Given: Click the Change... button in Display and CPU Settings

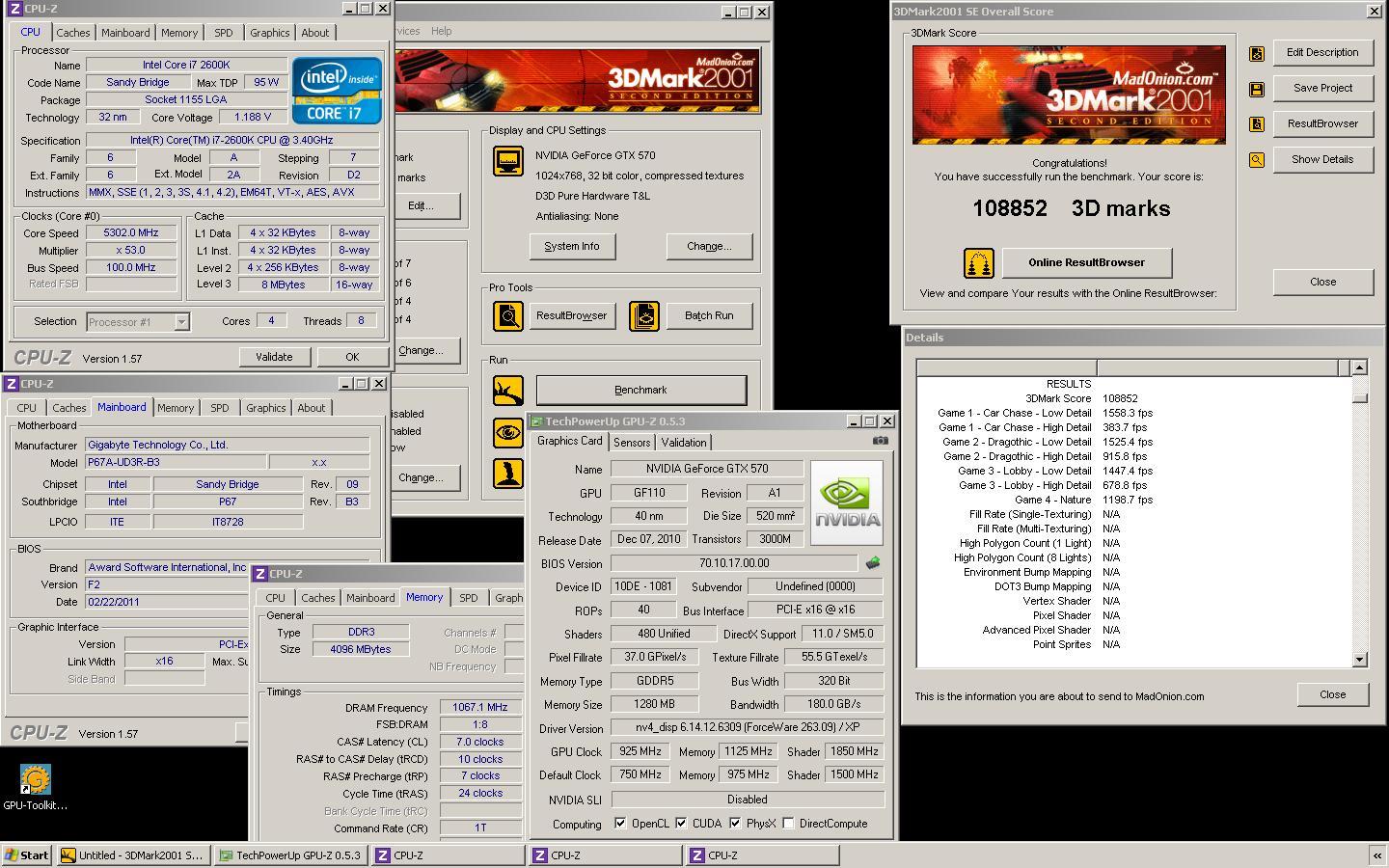Looking at the screenshot, I should (x=709, y=247).
